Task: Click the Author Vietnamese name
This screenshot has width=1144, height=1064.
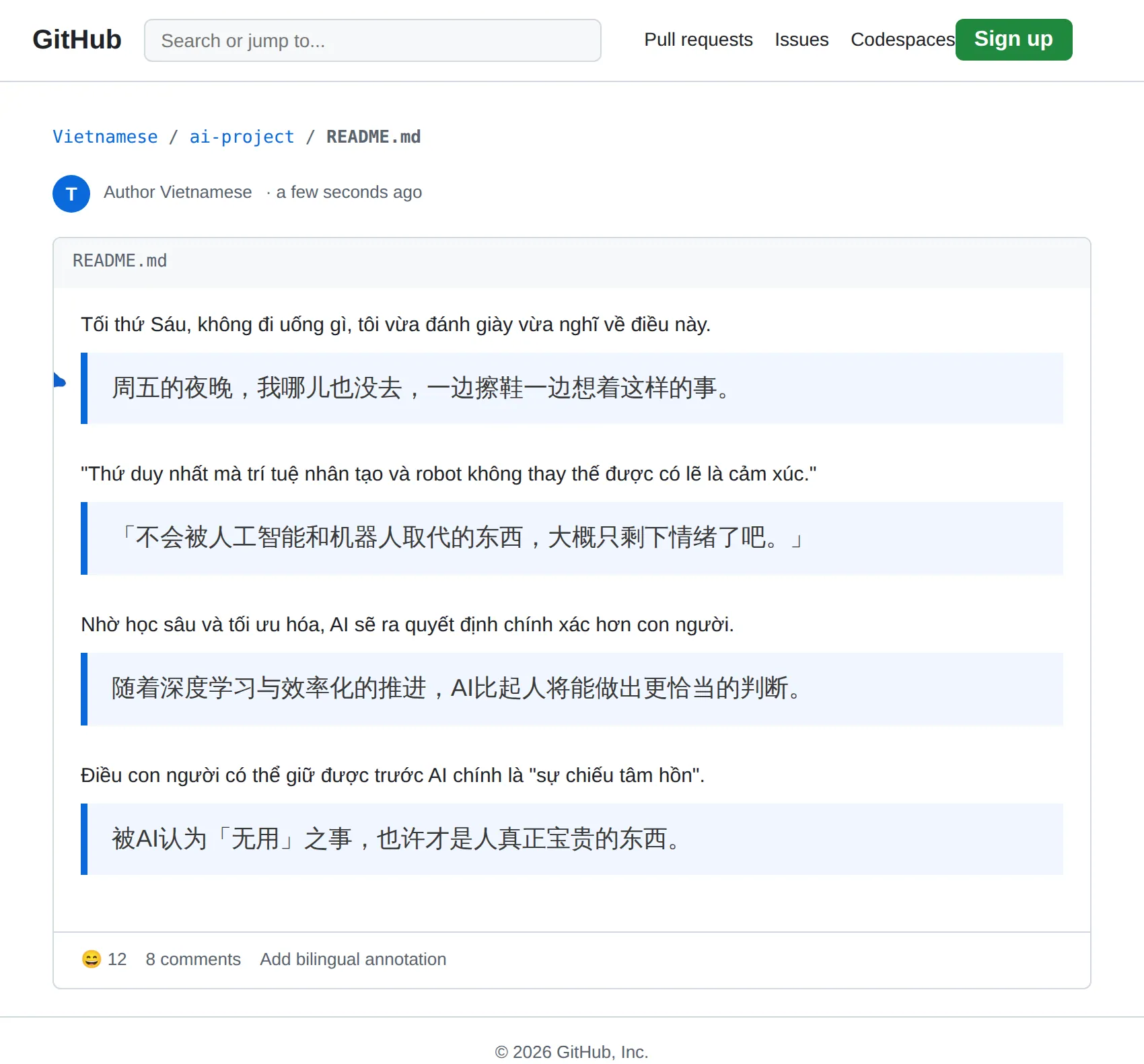Action: (x=178, y=192)
